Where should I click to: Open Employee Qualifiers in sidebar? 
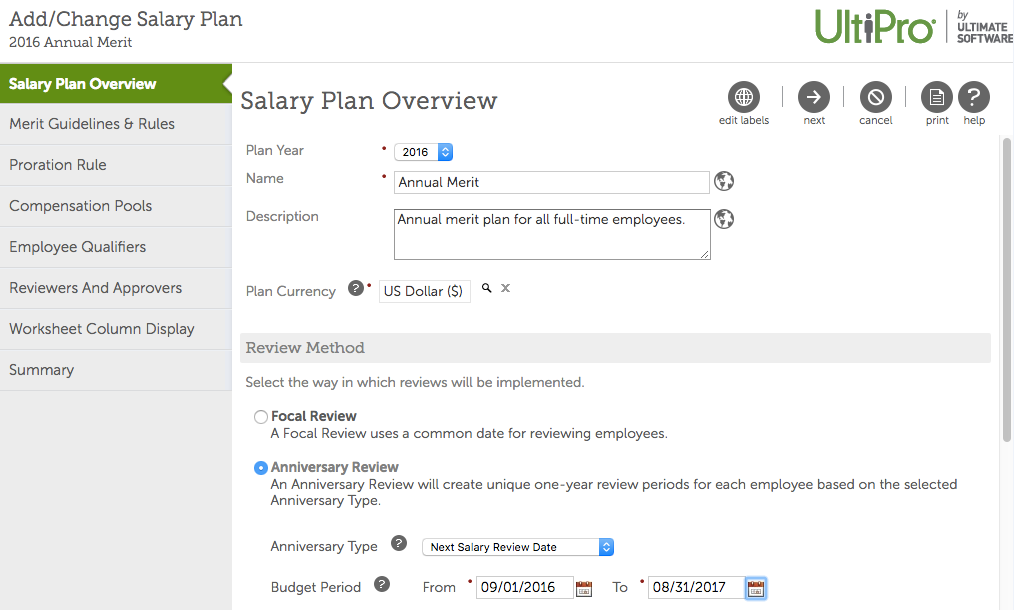coord(78,247)
